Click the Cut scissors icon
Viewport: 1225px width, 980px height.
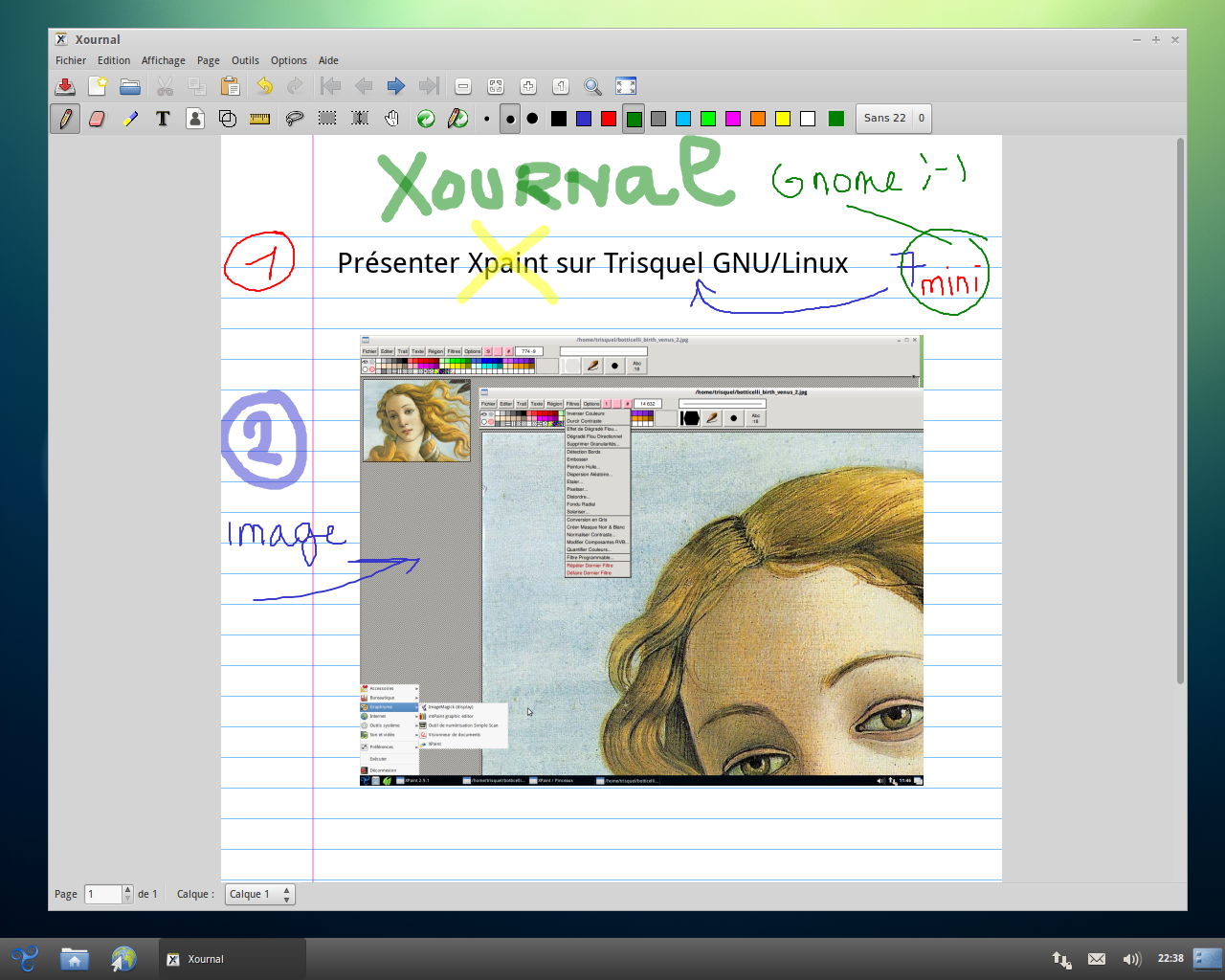pos(166,86)
